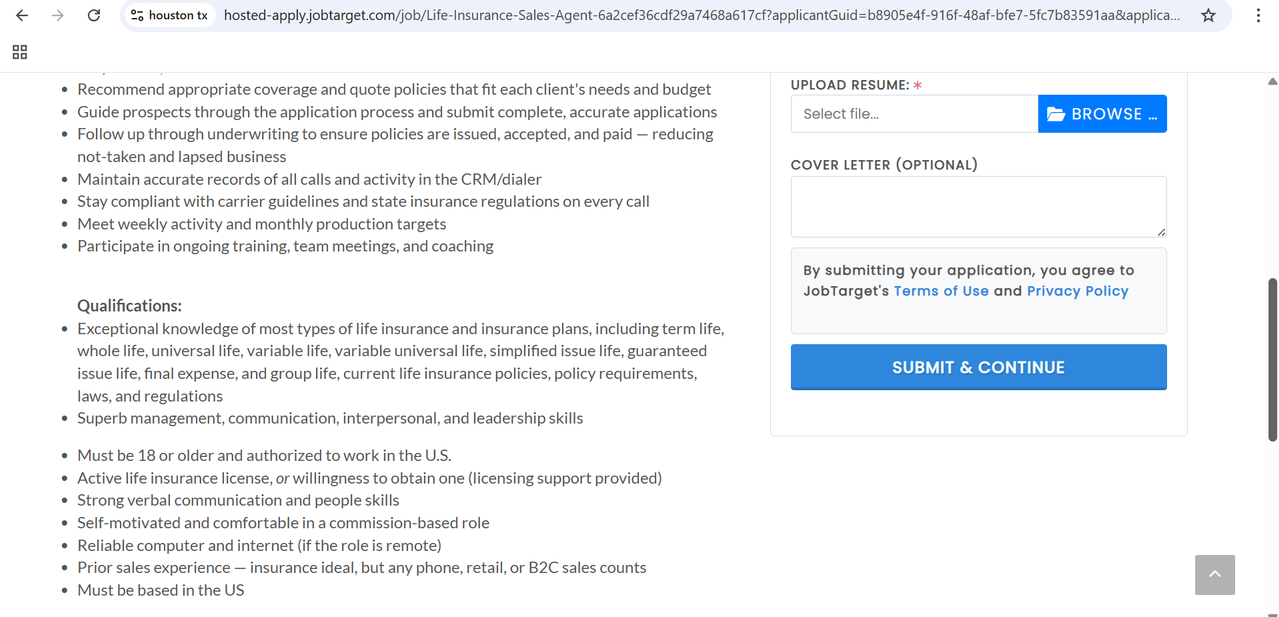Click the houston tx search chip
This screenshot has height=617, width=1279.
[169, 16]
